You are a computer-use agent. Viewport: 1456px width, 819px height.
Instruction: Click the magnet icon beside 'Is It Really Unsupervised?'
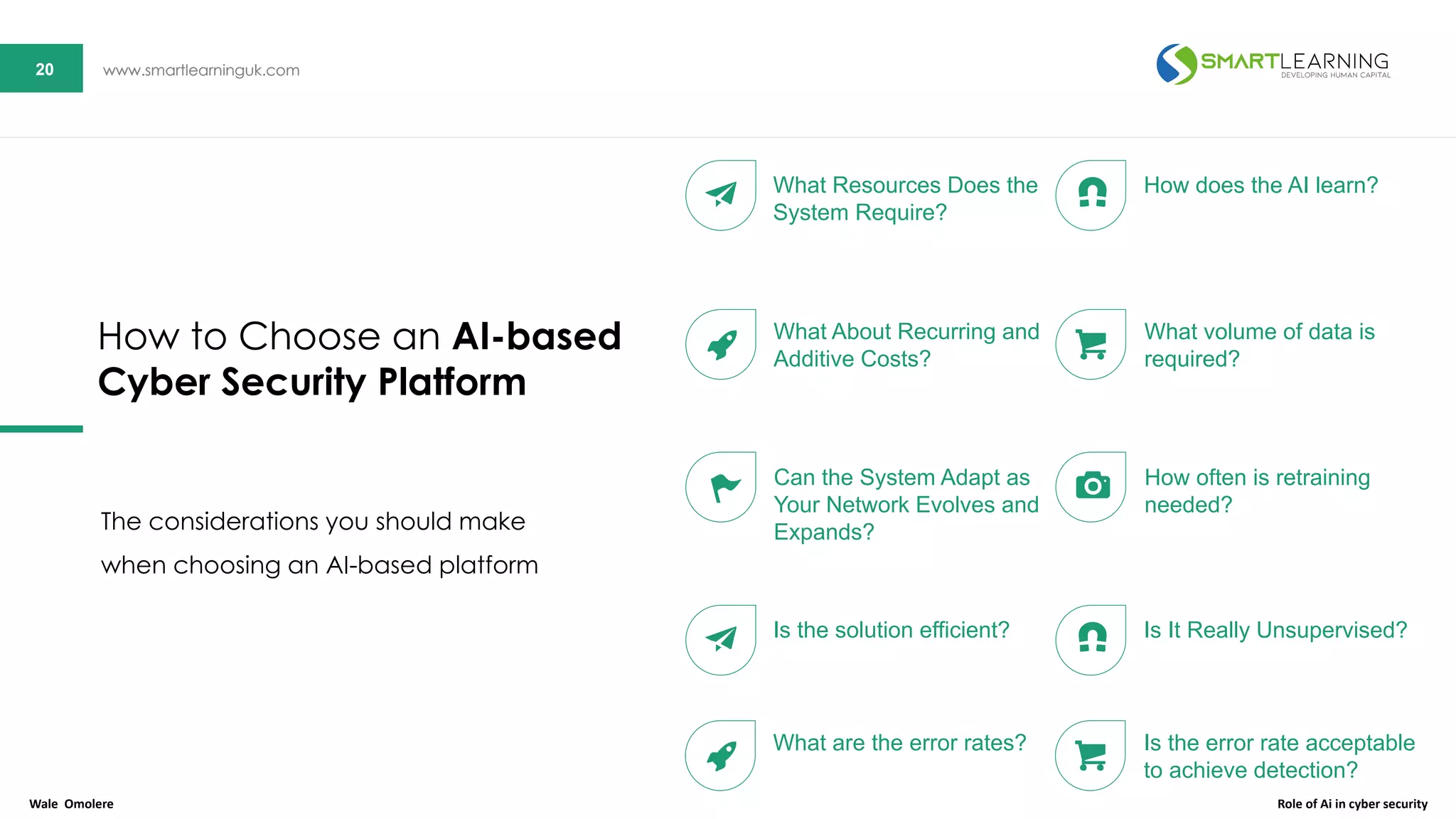pos(1092,638)
